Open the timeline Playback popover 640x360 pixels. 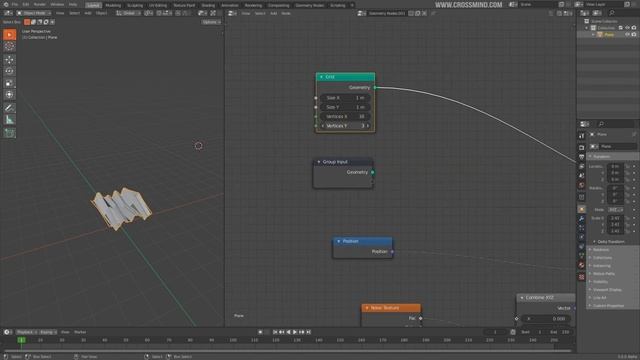(27, 332)
